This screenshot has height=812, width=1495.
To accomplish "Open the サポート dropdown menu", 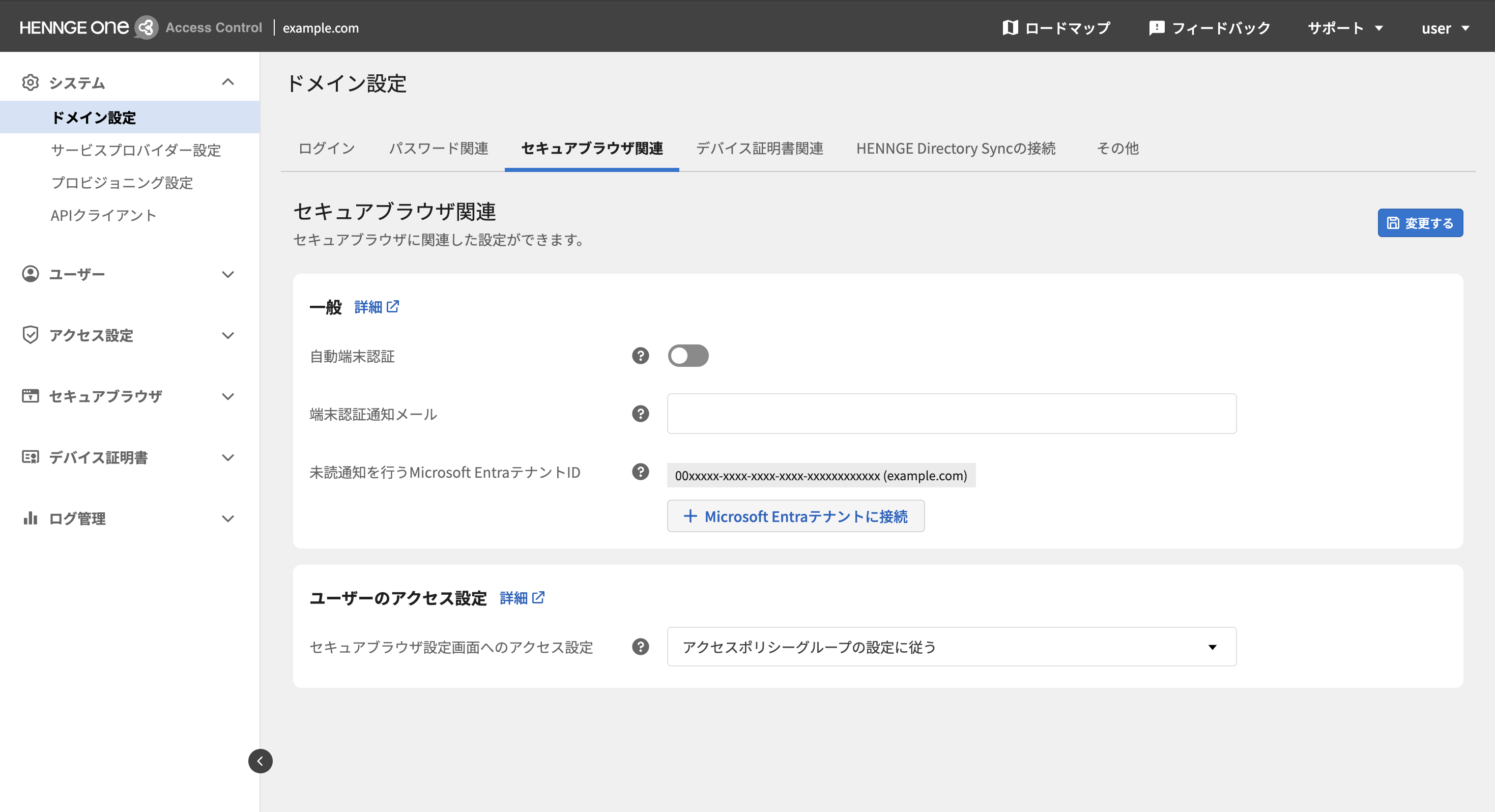I will pyautogui.click(x=1345, y=27).
